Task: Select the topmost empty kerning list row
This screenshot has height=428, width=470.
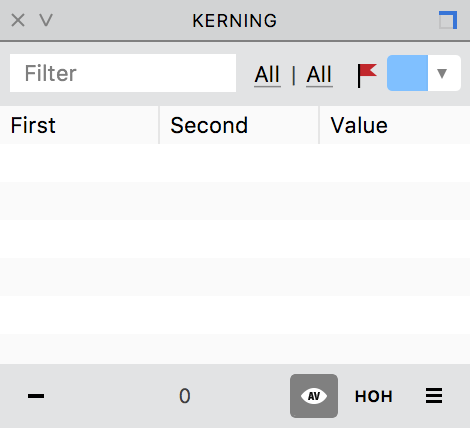Action: (235, 163)
